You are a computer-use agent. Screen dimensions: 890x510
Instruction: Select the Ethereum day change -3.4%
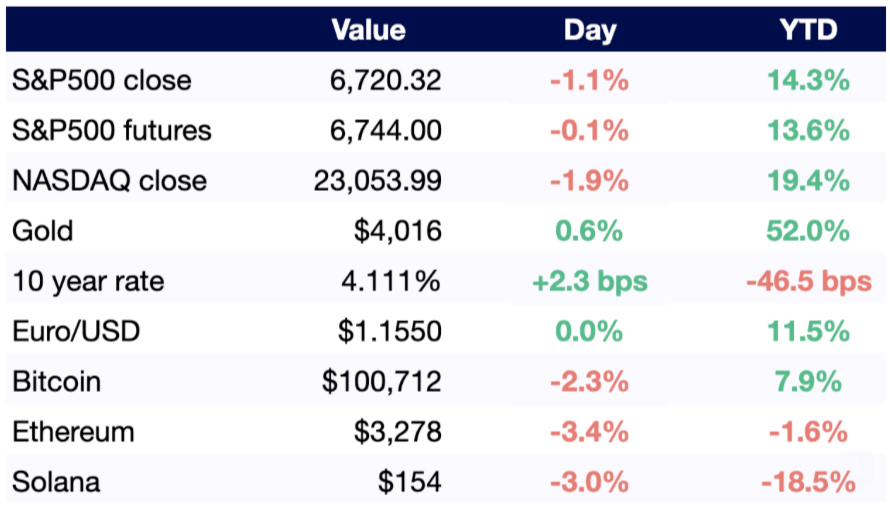pos(590,432)
